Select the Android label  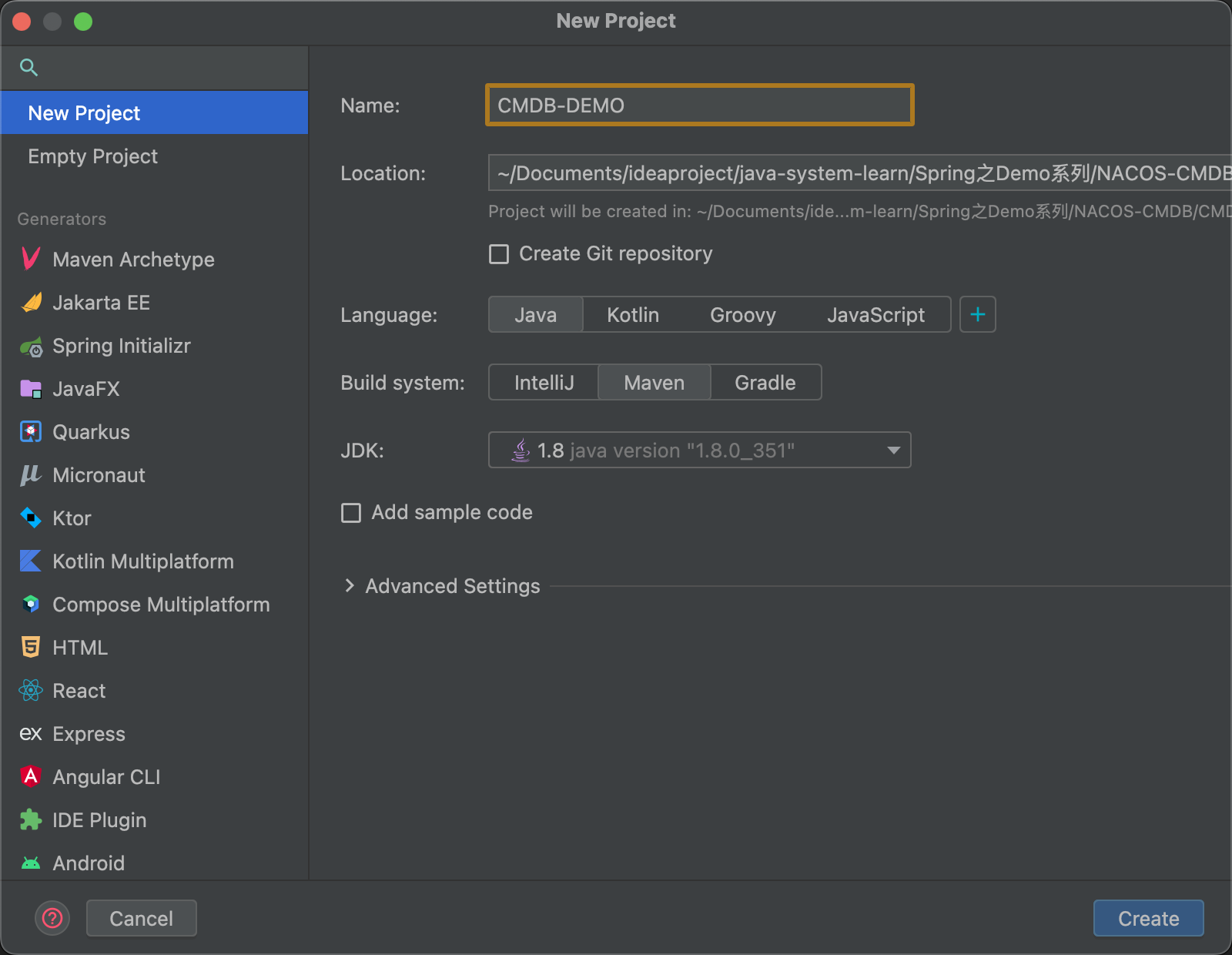(89, 863)
